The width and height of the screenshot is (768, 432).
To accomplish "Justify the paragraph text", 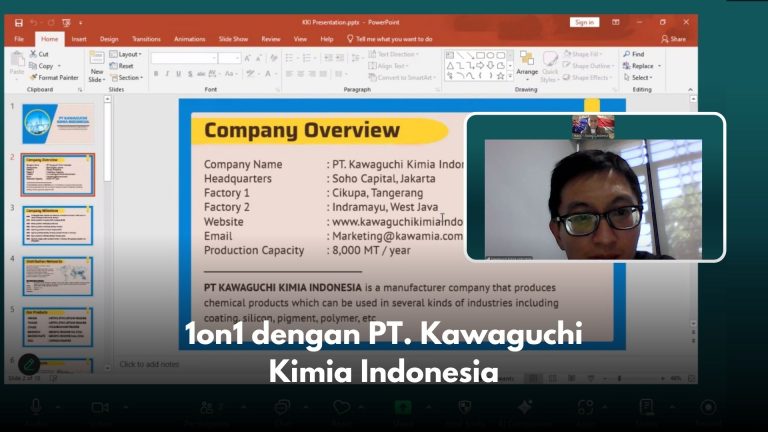I will [323, 74].
